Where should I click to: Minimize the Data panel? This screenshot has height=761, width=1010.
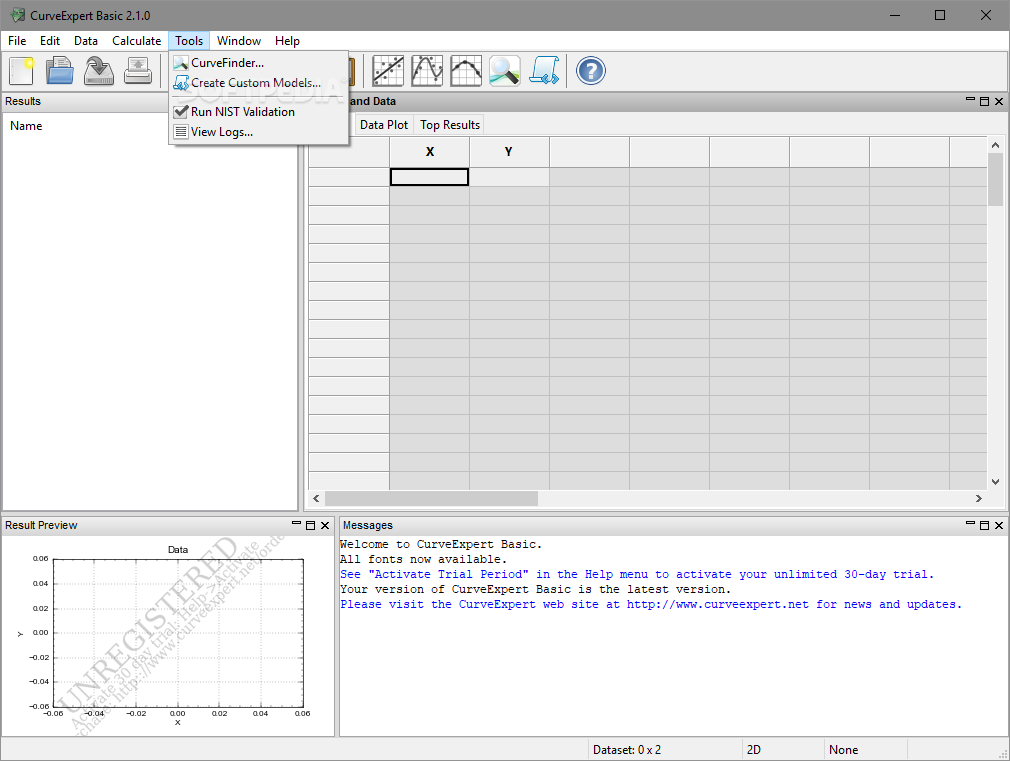[x=970, y=101]
